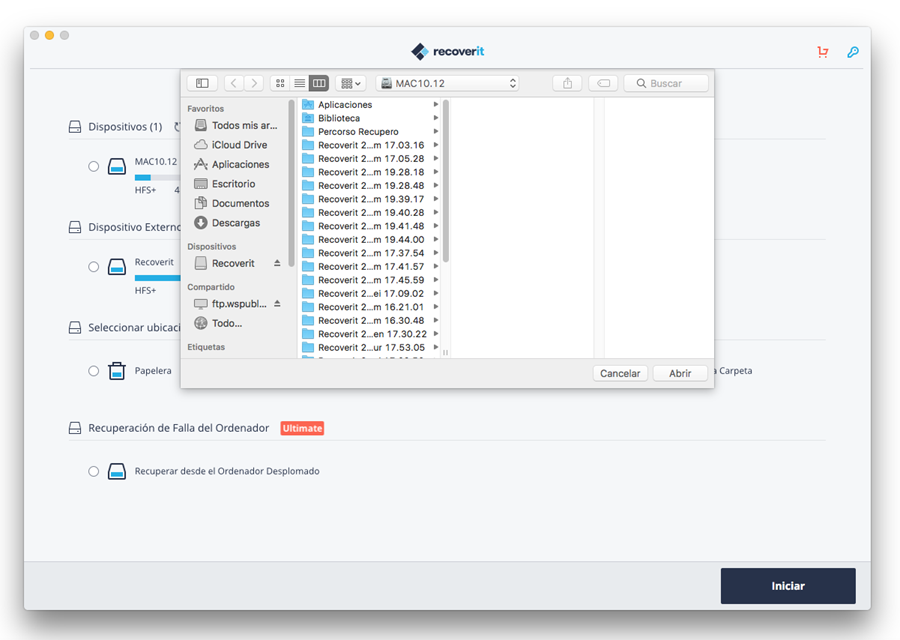This screenshot has height=640, width=900.
Task: Click the Recoverit logo
Action: (448, 52)
